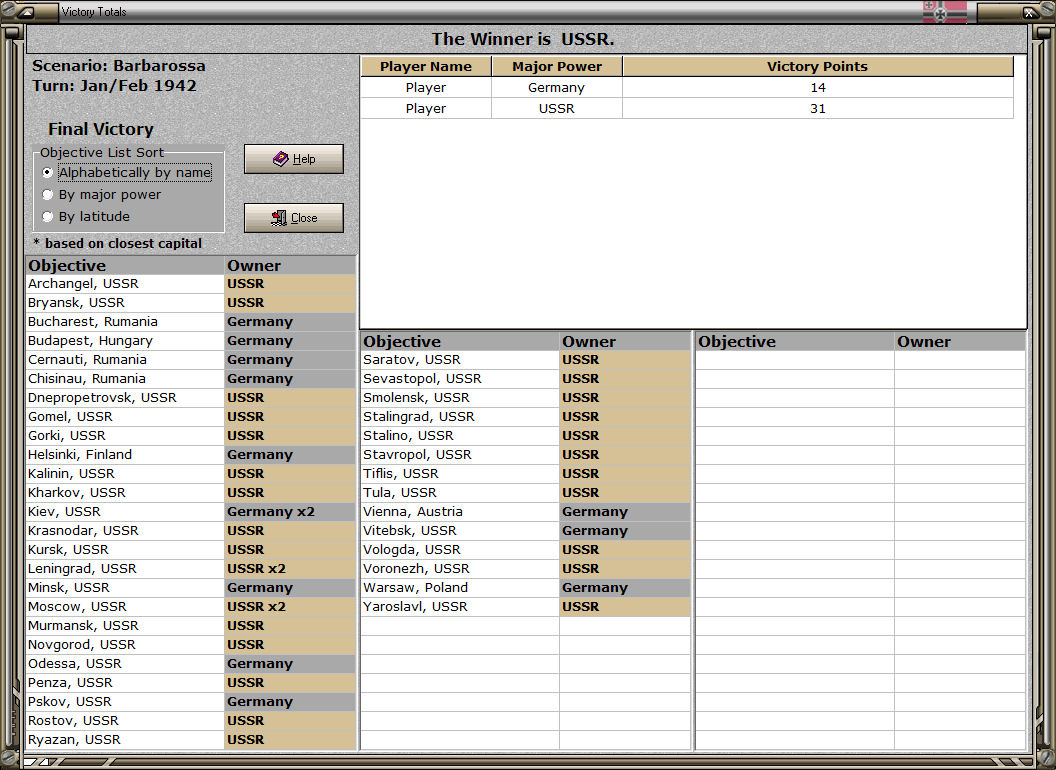This screenshot has height=770, width=1056.
Task: Select the Kursk, USSR objective
Action: point(125,550)
